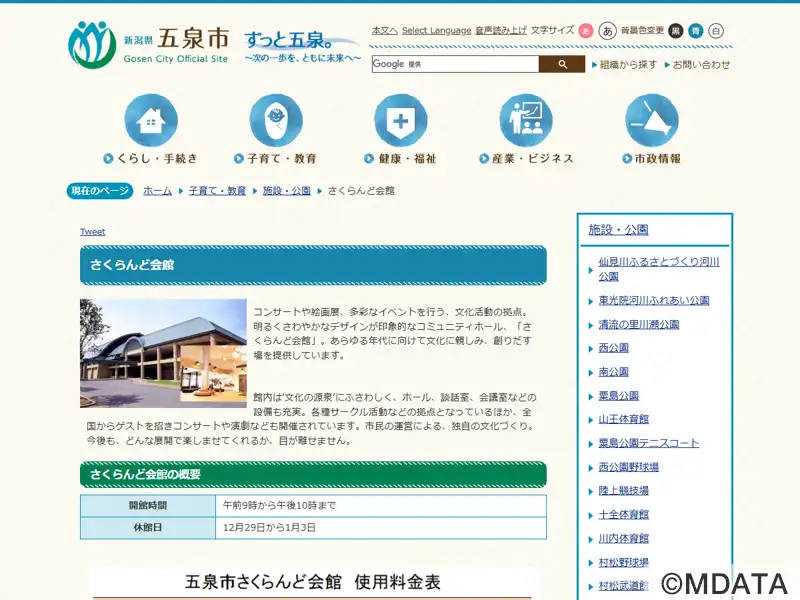Viewport: 800px width, 600px height.
Task: Select the large white あ text size icon
Action: click(x=608, y=31)
